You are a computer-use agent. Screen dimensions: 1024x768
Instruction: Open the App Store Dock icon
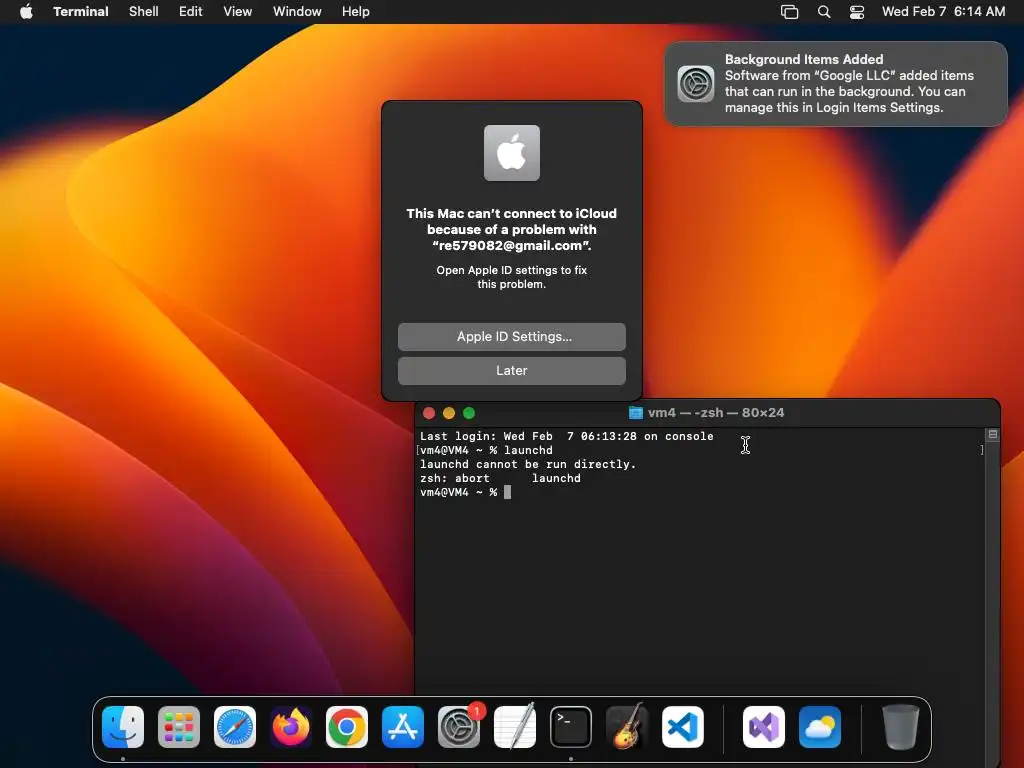(x=403, y=727)
